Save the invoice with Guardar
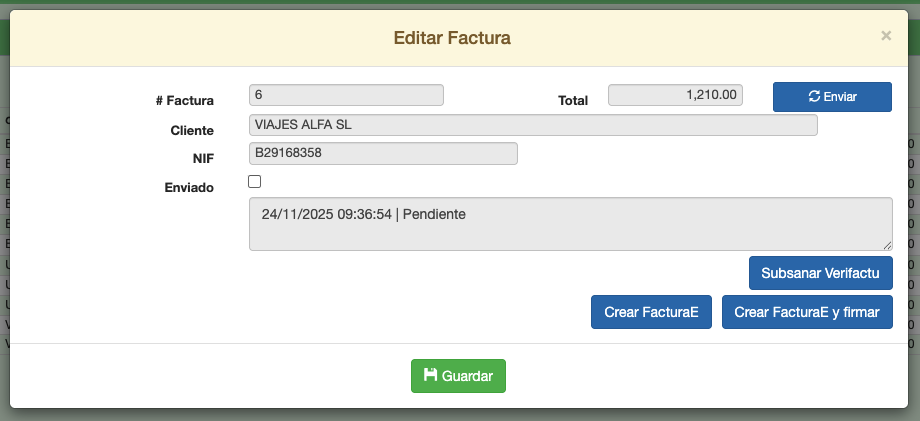 (x=458, y=376)
